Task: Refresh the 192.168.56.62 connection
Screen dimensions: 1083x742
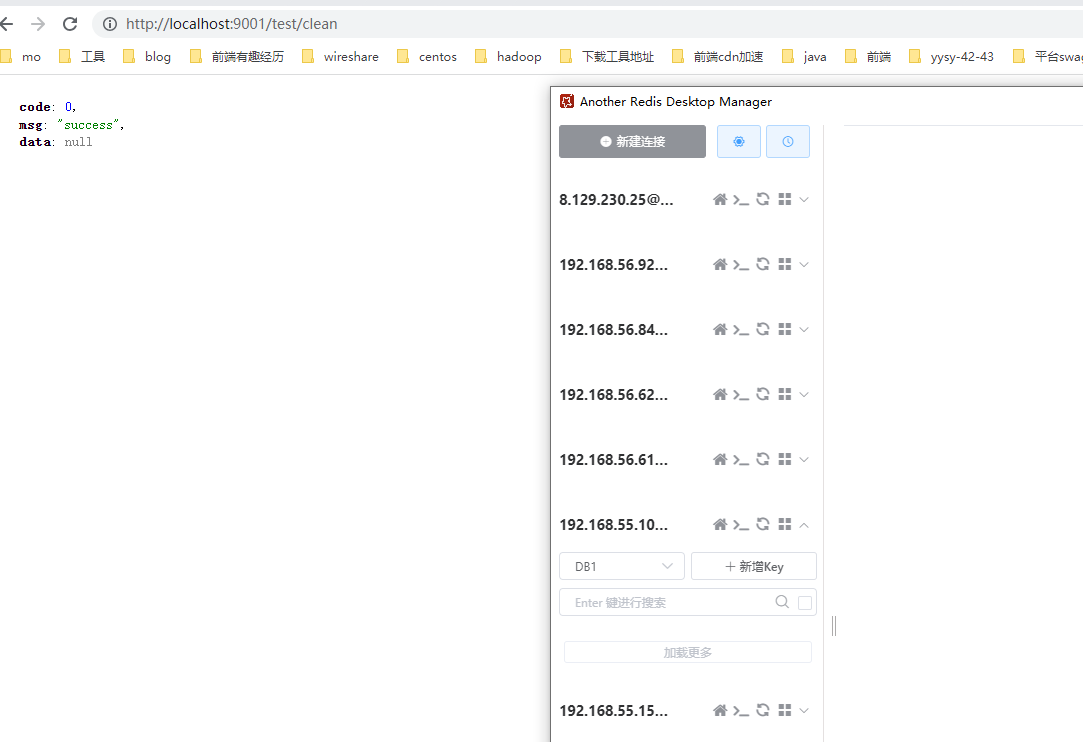Action: [x=763, y=394]
